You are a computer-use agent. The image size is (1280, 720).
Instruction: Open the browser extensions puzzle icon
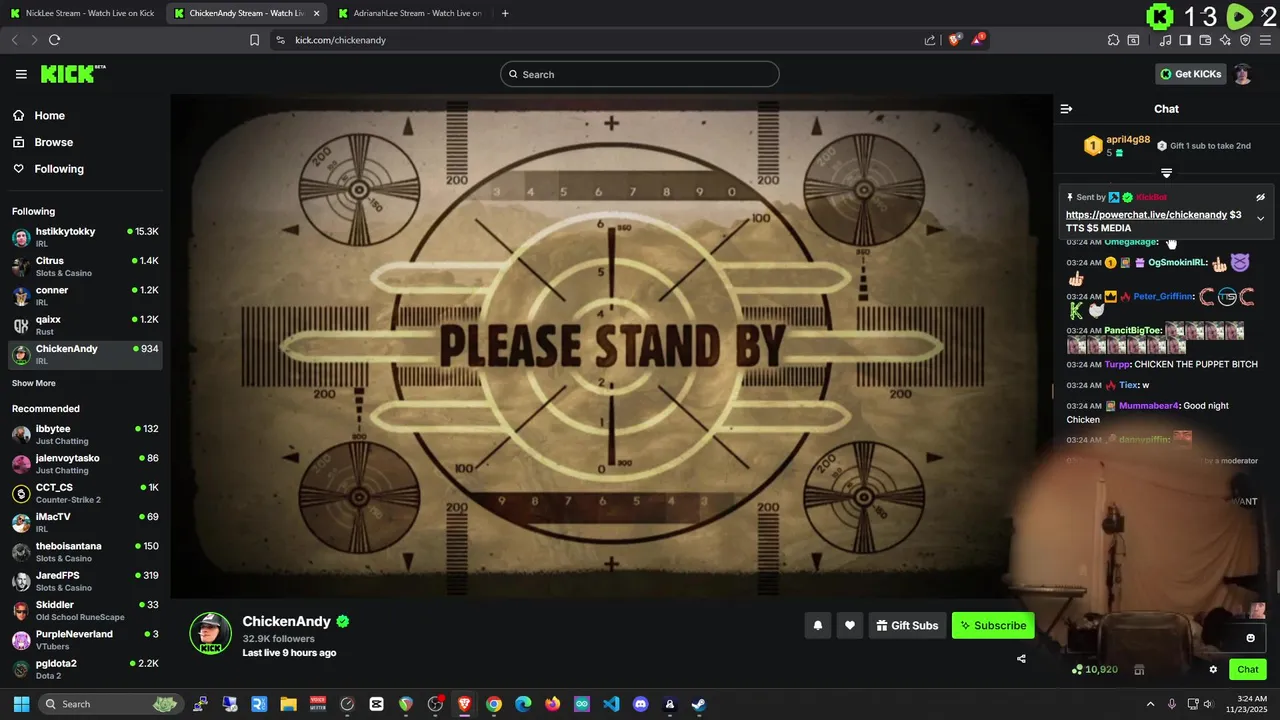[x=1113, y=40]
